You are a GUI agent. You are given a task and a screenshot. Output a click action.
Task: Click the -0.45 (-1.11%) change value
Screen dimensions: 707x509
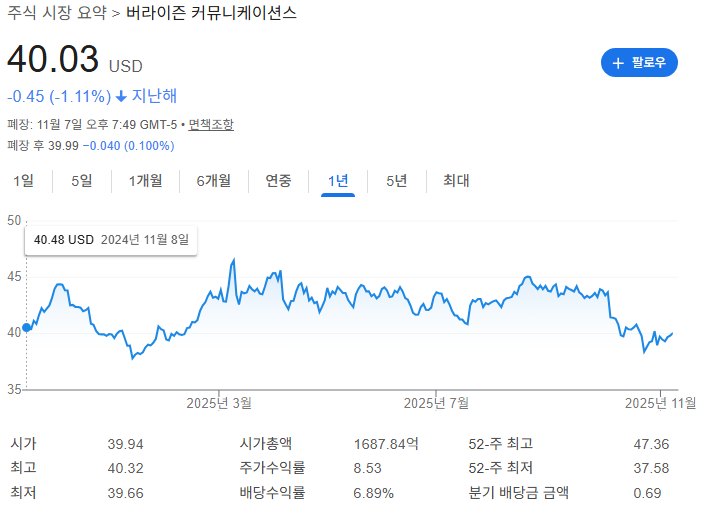[59, 96]
